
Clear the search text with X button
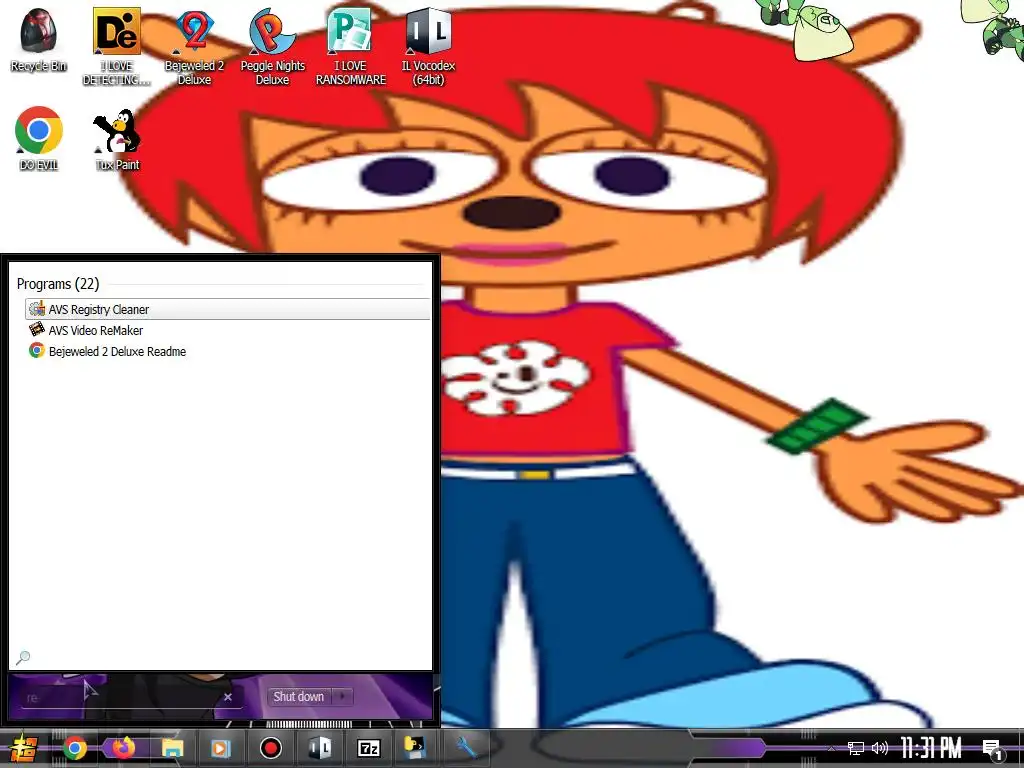pyautogui.click(x=228, y=697)
